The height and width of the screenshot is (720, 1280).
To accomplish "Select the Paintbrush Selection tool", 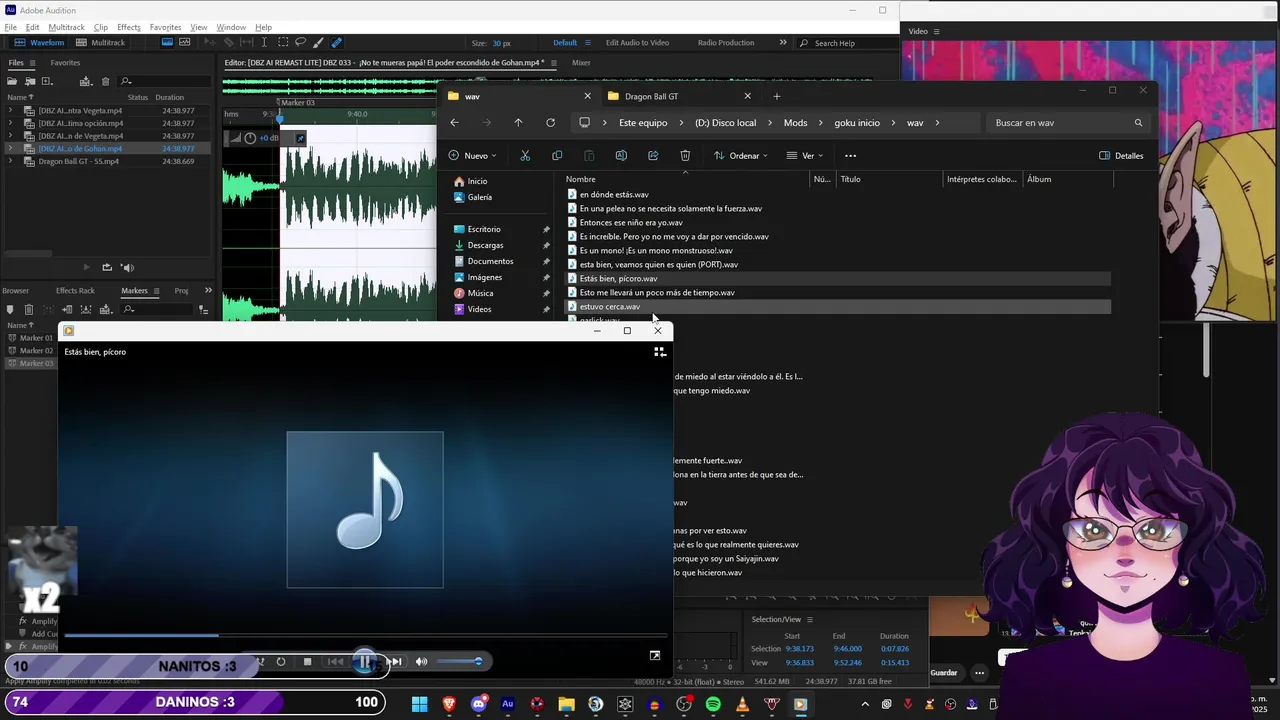I will pyautogui.click(x=318, y=43).
